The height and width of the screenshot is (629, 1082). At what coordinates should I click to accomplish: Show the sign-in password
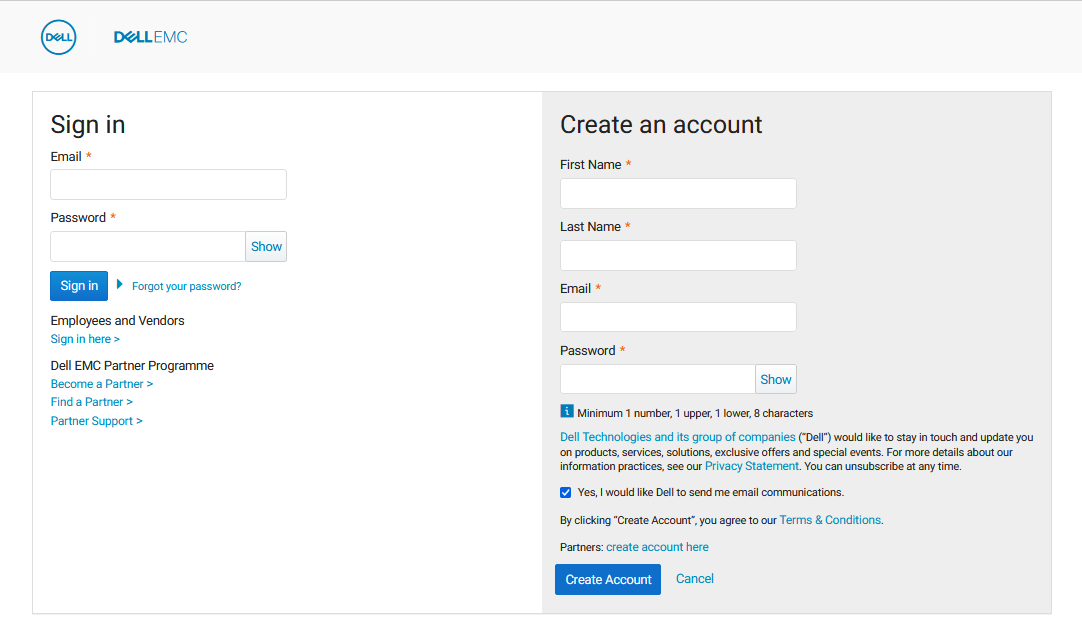266,246
